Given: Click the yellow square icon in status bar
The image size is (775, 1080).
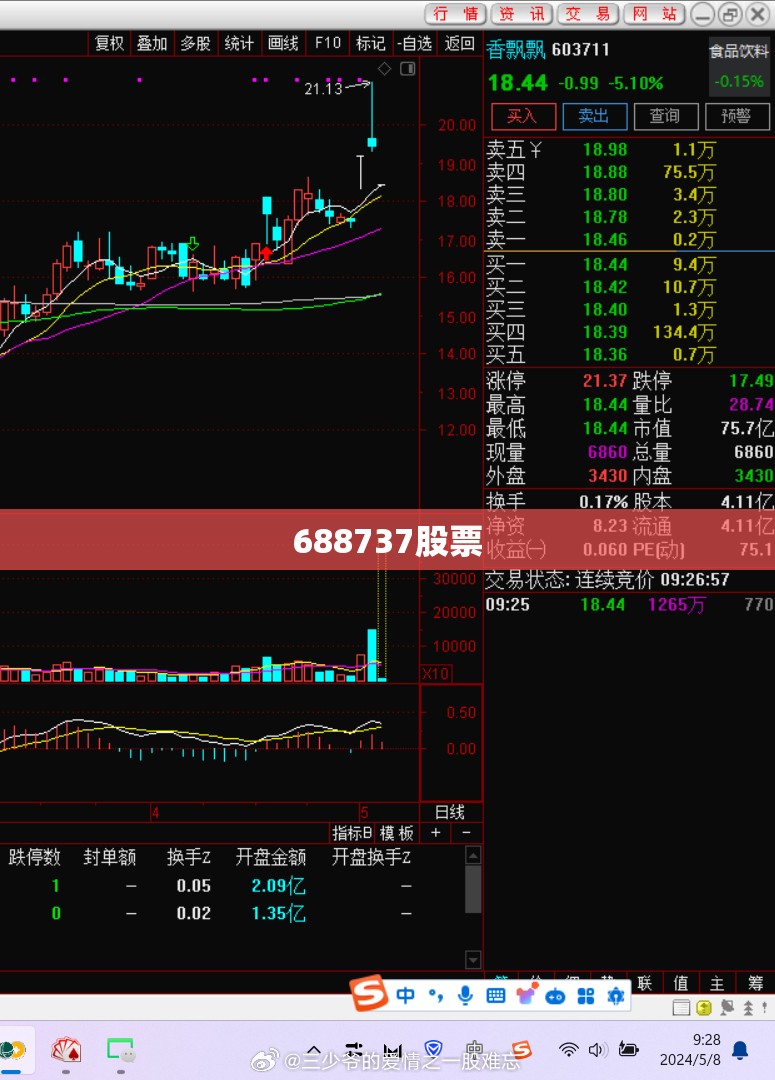Looking at the screenshot, I should point(704,1008).
